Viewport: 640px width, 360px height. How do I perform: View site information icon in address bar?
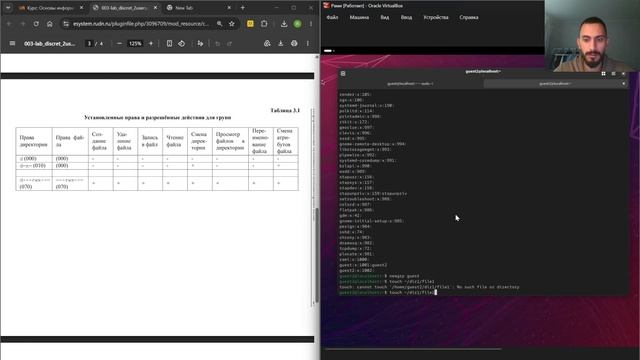(x=66, y=24)
